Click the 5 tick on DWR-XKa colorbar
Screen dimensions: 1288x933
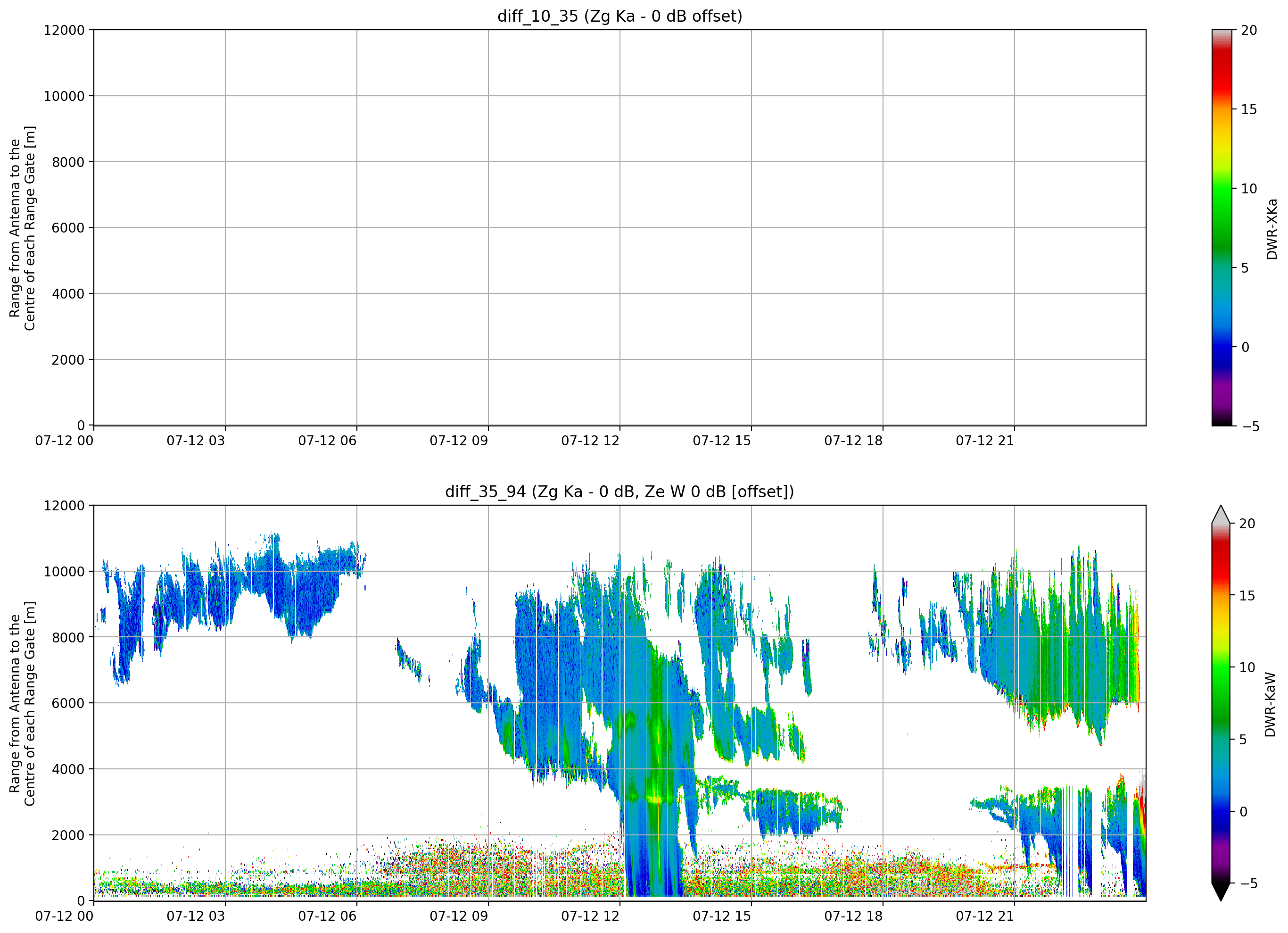click(1245, 268)
